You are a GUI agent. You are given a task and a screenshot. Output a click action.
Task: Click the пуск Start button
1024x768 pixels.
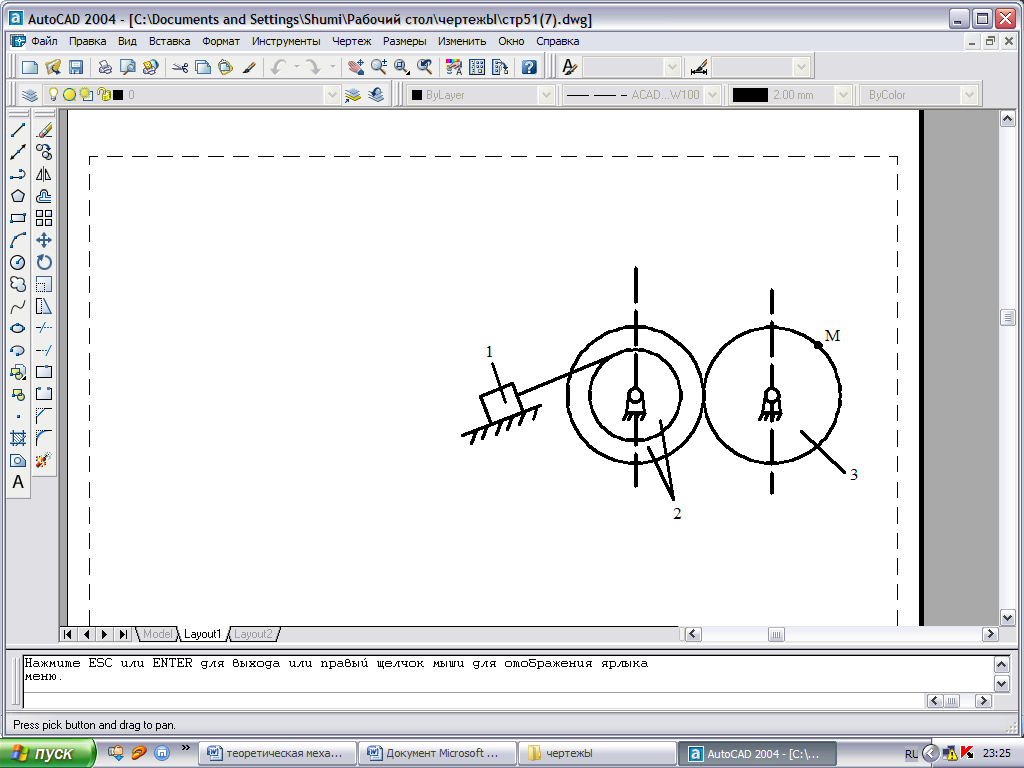(46, 754)
